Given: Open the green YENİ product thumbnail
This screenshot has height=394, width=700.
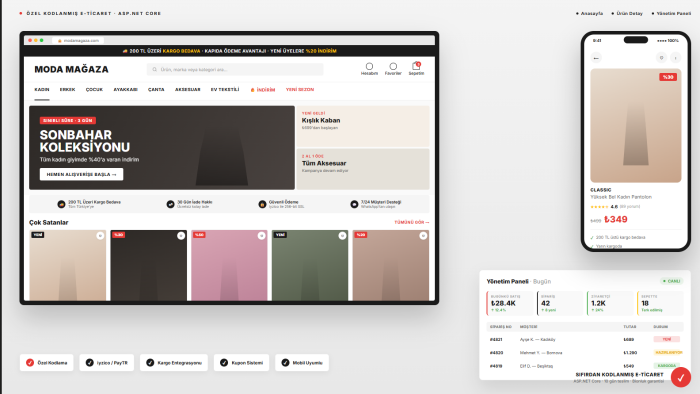Looking at the screenshot, I should coord(310,265).
